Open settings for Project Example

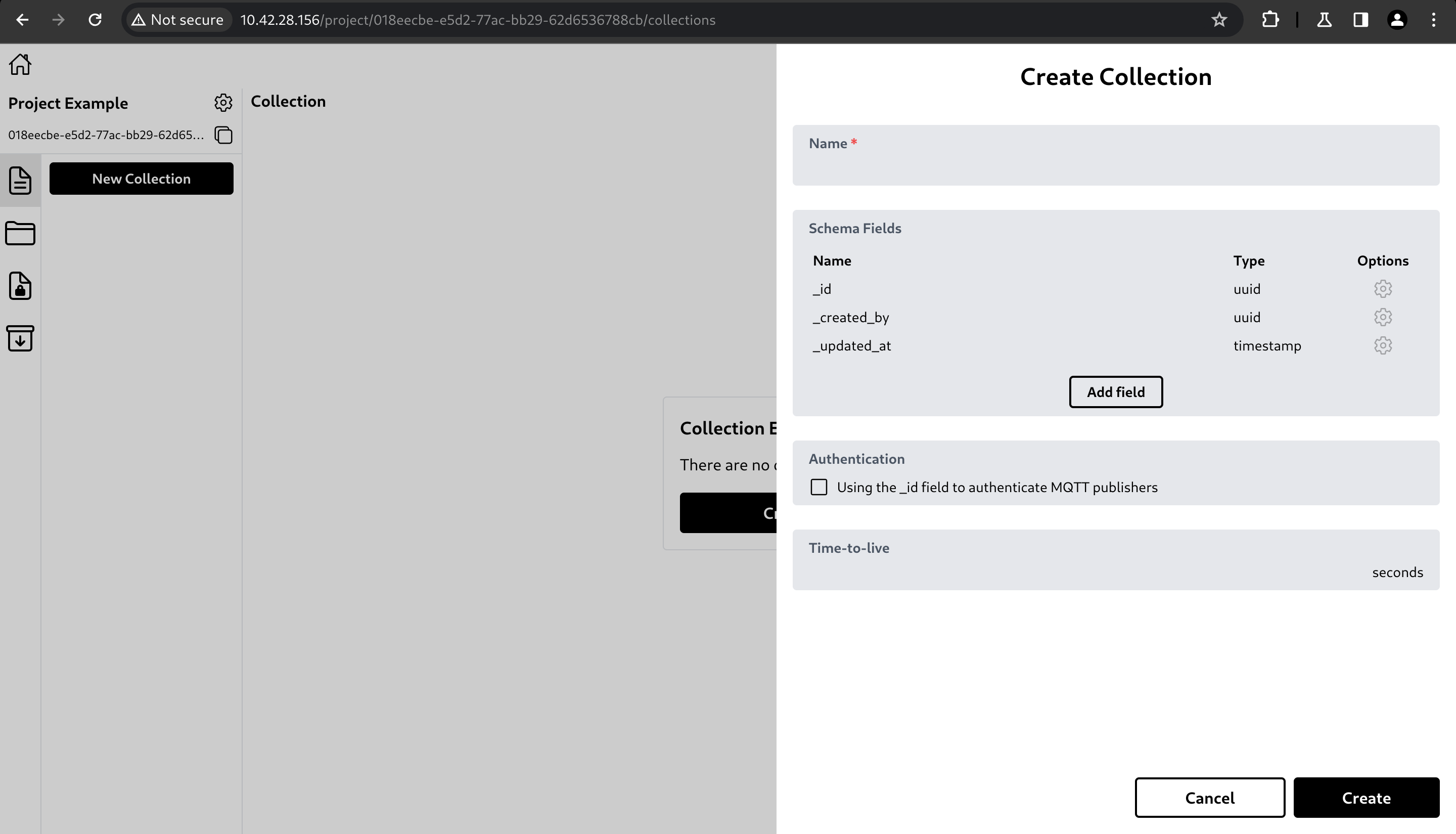223,103
